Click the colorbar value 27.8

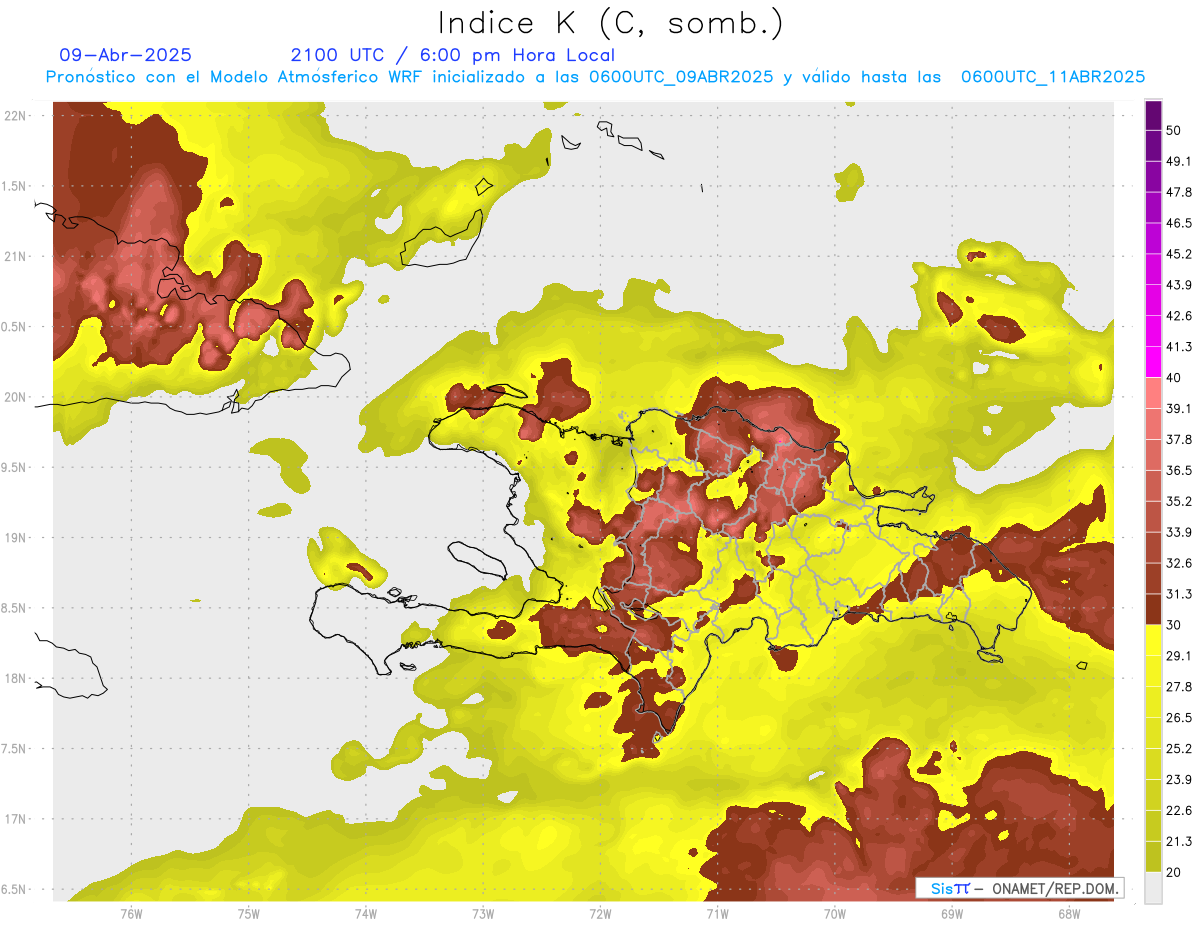point(1179,686)
